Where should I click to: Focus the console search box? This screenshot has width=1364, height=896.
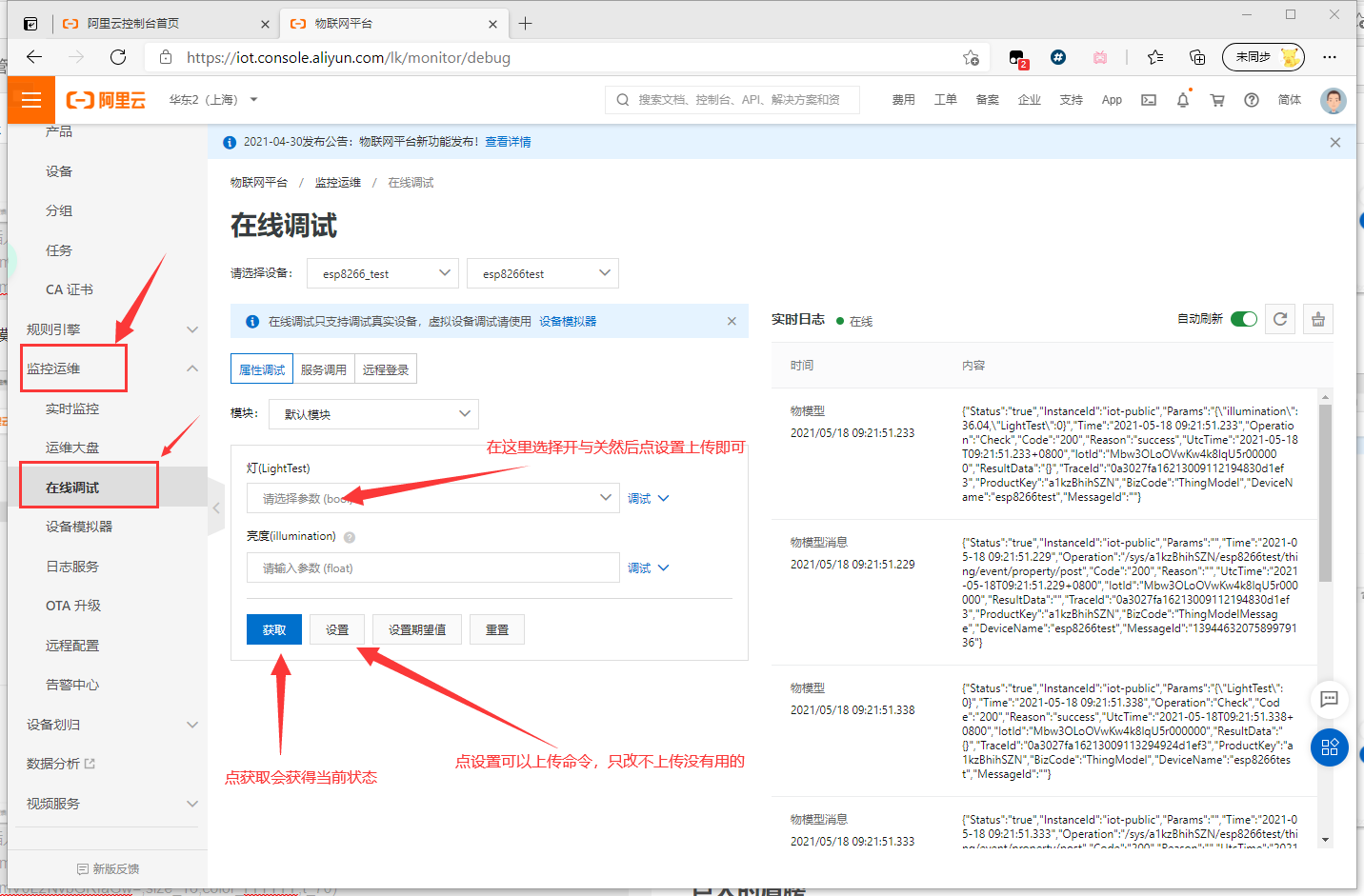pos(732,100)
